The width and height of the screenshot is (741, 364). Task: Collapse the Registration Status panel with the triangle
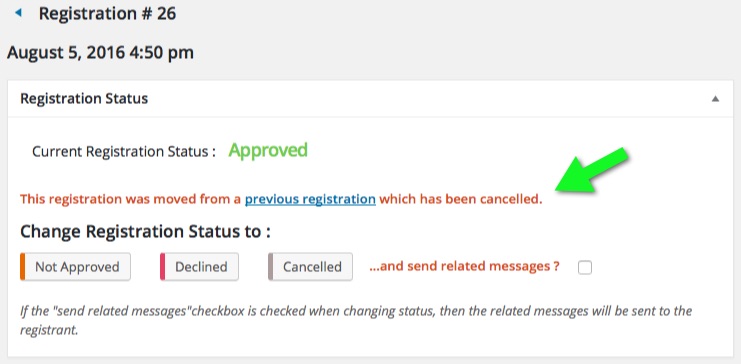tap(715, 99)
